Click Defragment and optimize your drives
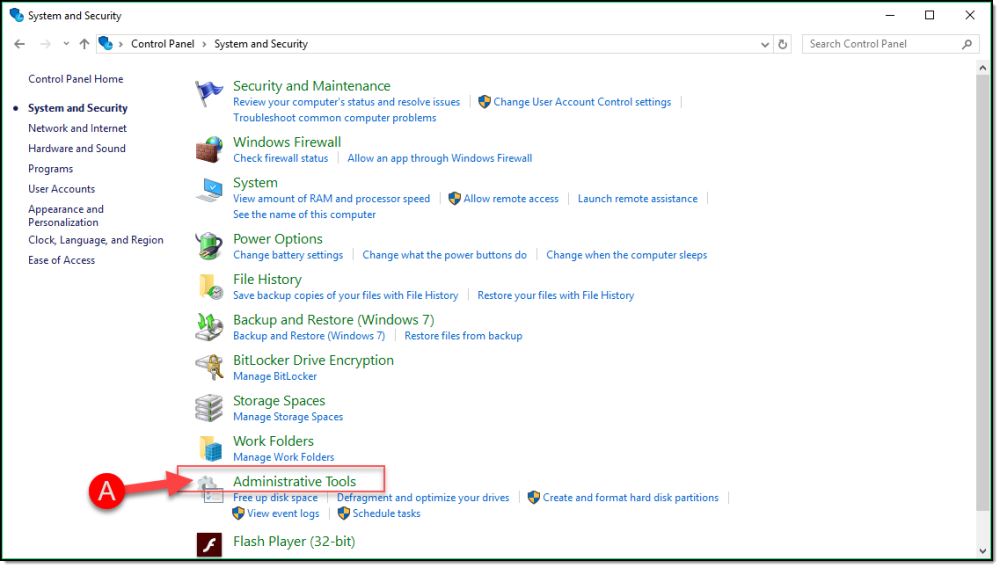This screenshot has height=568, width=1000. (423, 498)
